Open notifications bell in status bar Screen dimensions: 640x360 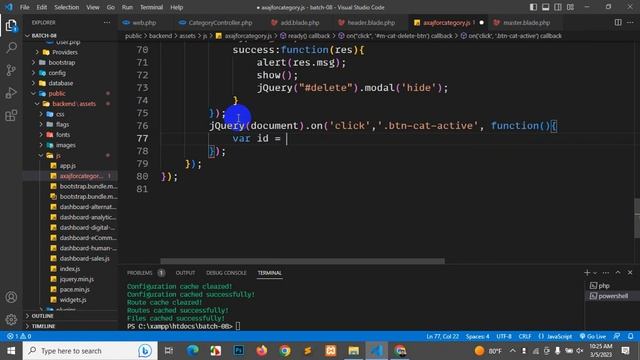click(x=631, y=336)
